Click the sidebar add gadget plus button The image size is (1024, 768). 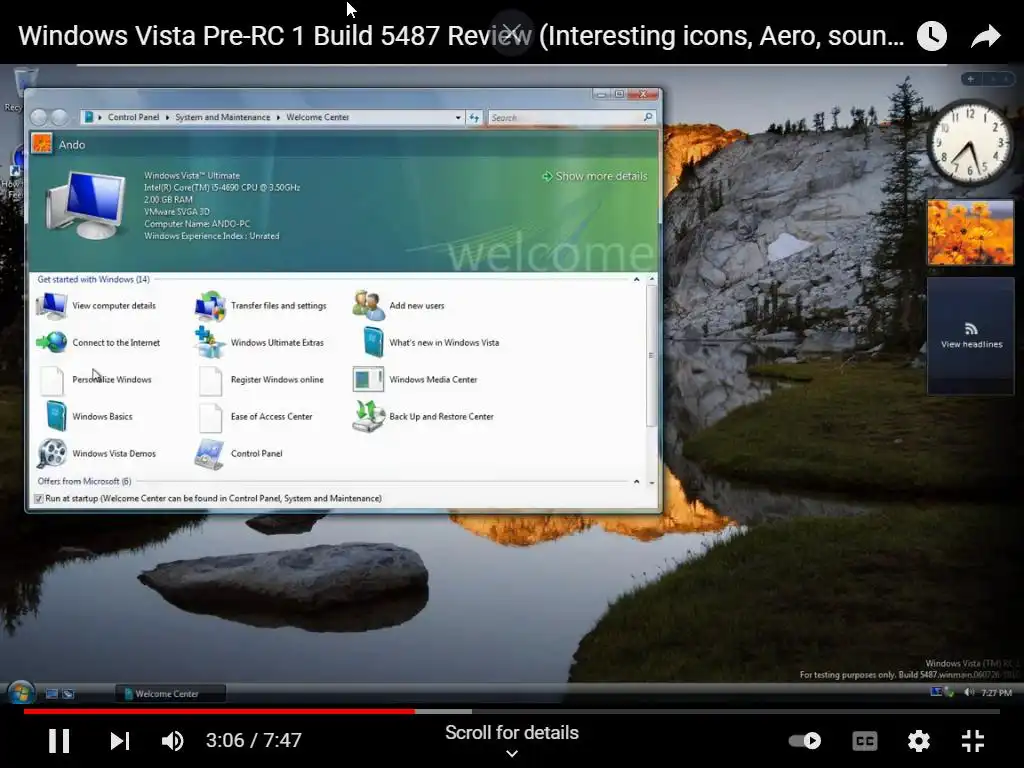tap(971, 79)
